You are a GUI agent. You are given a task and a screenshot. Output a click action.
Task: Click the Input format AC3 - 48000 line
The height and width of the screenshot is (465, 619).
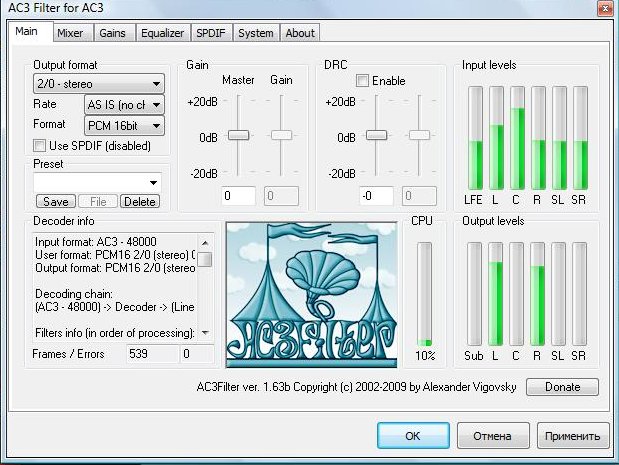(96, 242)
